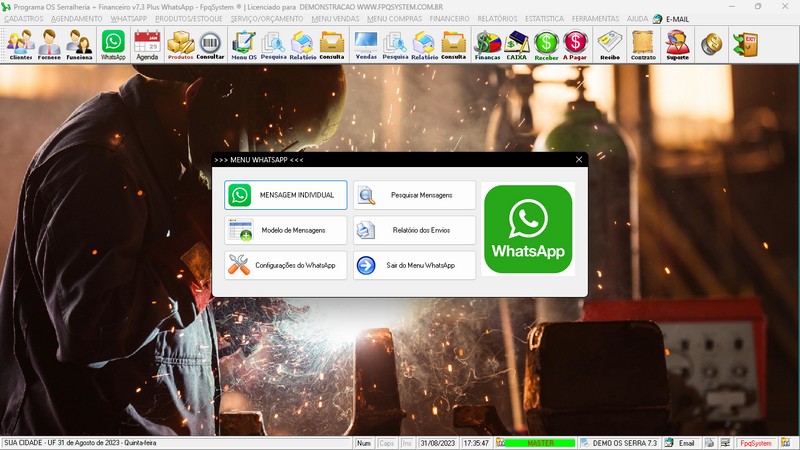Image resolution: width=800 pixels, height=450 pixels.
Task: Open the AGENDAMENTO menu
Action: [77, 19]
